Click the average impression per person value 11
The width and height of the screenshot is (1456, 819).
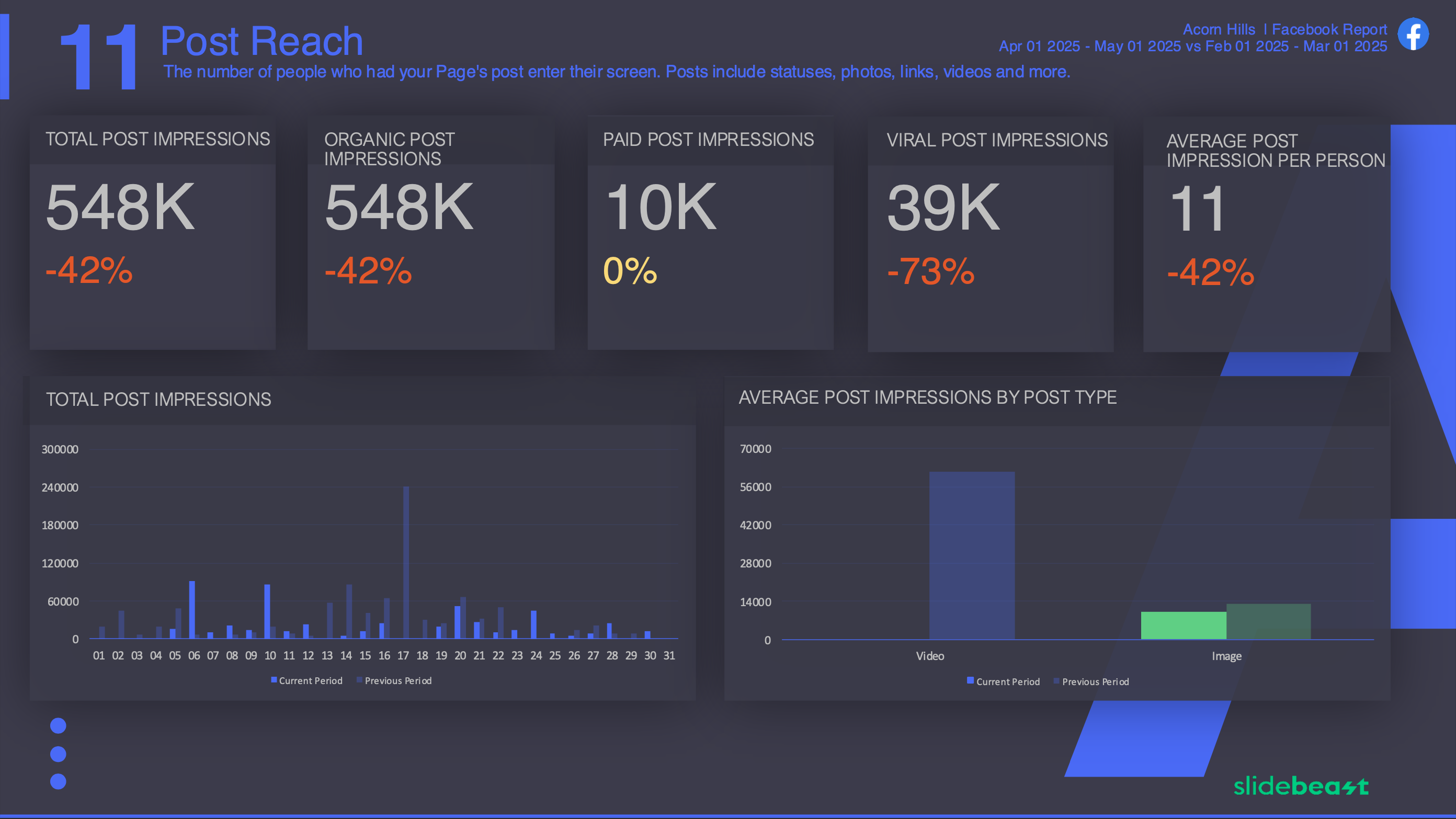[x=1197, y=210]
